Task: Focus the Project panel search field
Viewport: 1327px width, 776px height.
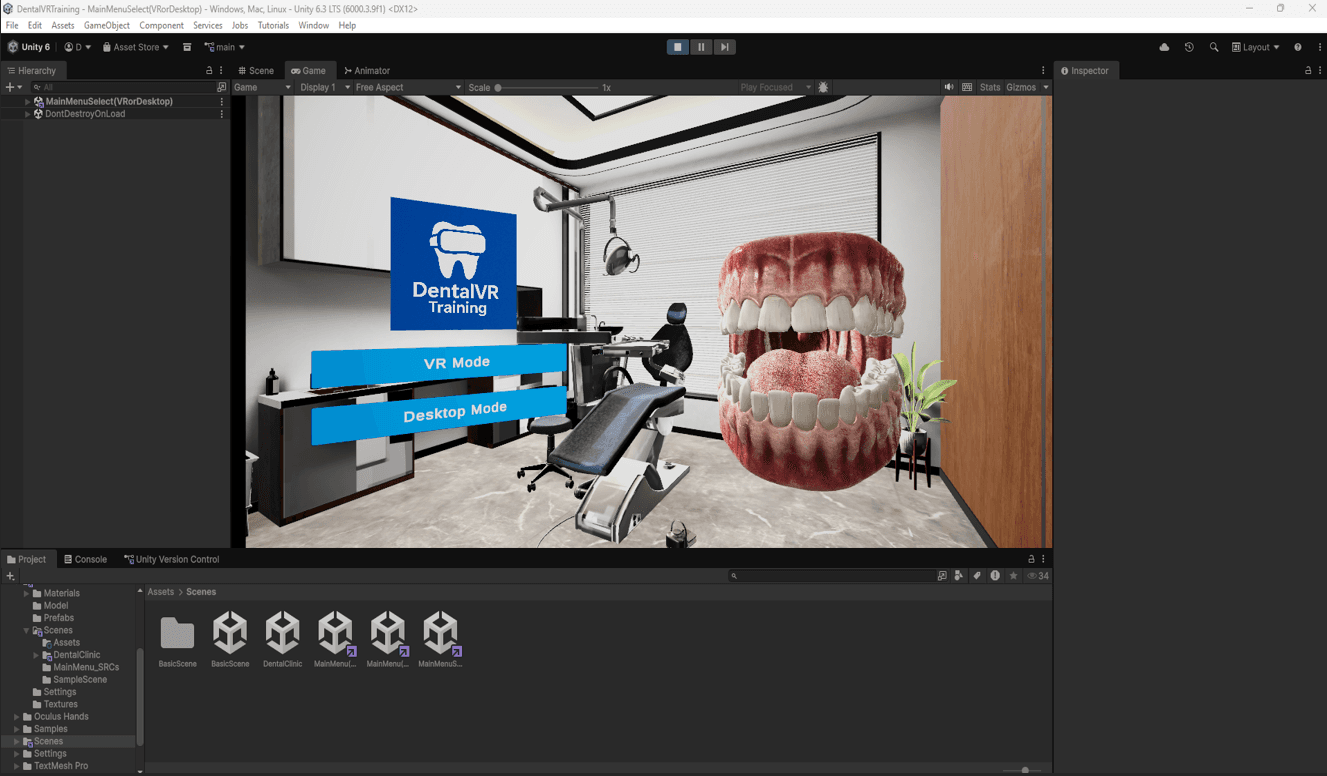Action: [832, 576]
